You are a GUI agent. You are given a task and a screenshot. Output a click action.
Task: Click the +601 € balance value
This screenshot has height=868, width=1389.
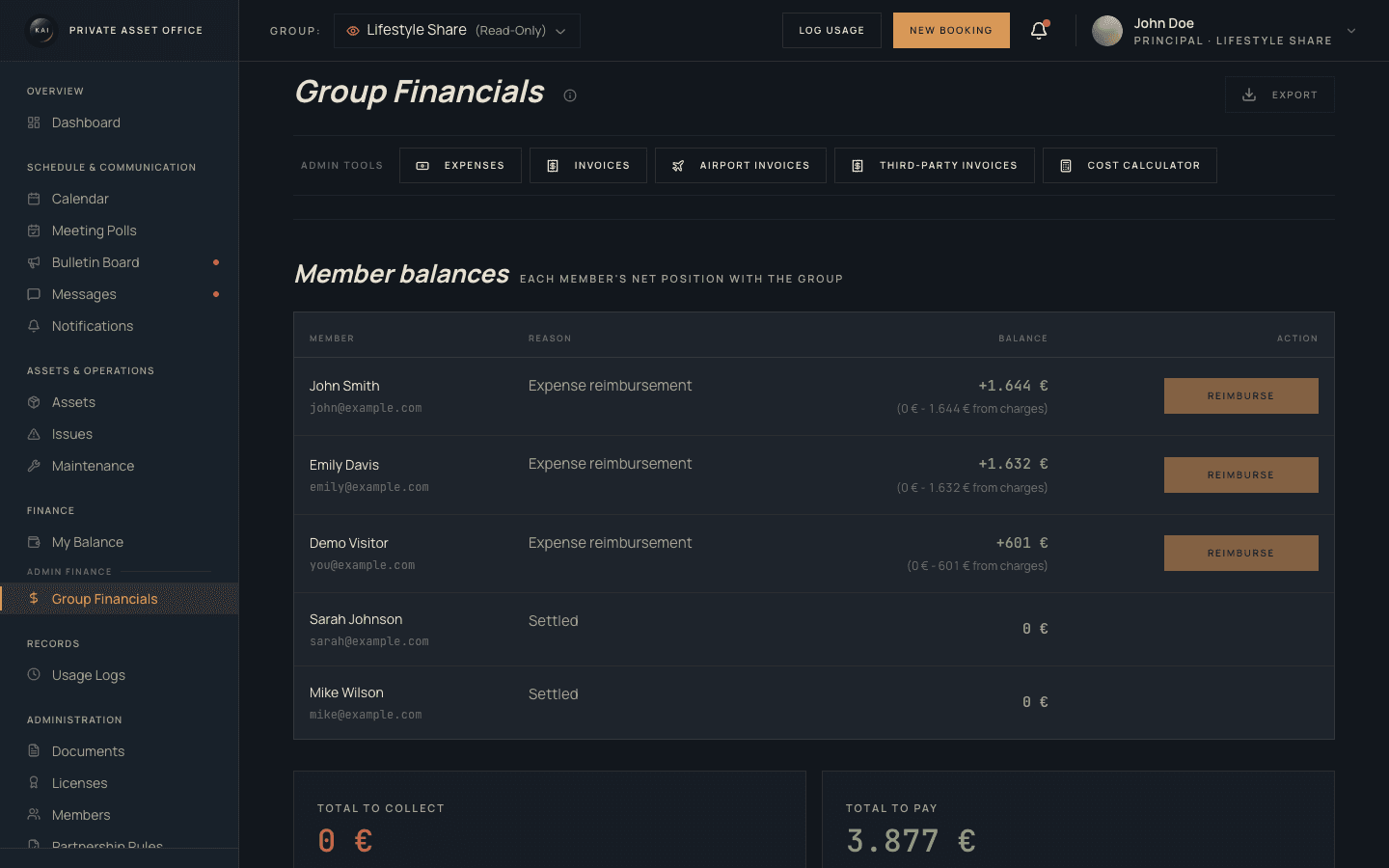pos(1022,543)
